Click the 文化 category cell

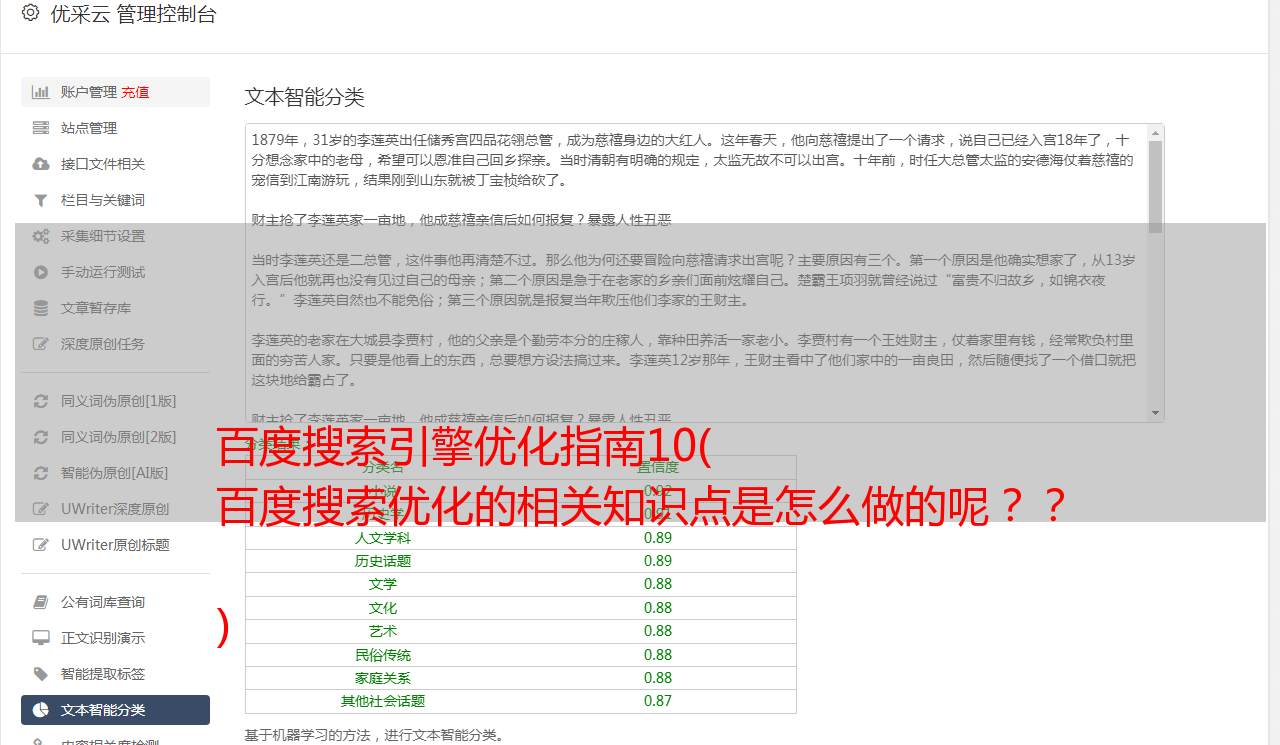pos(383,608)
